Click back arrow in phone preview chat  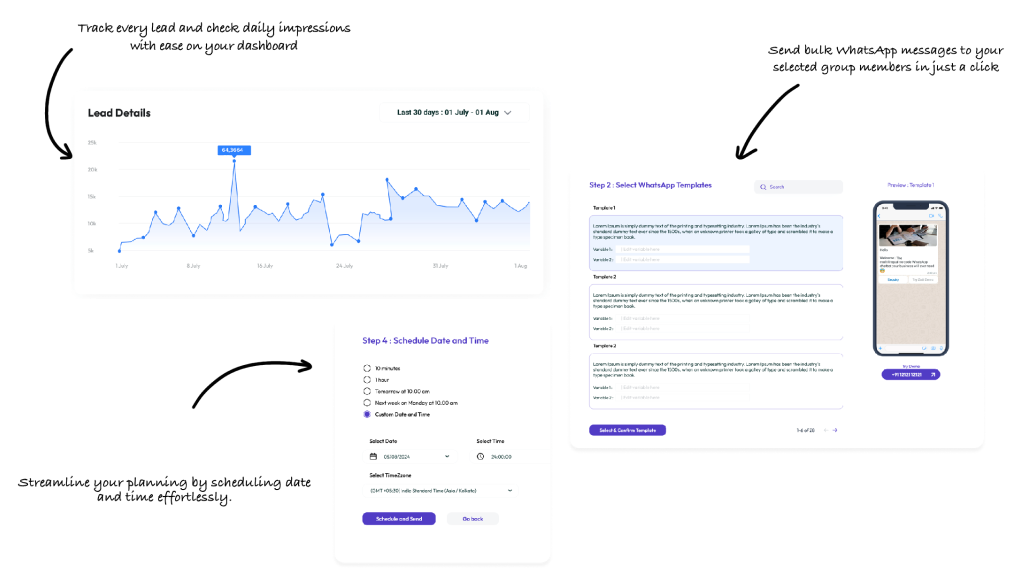point(880,215)
